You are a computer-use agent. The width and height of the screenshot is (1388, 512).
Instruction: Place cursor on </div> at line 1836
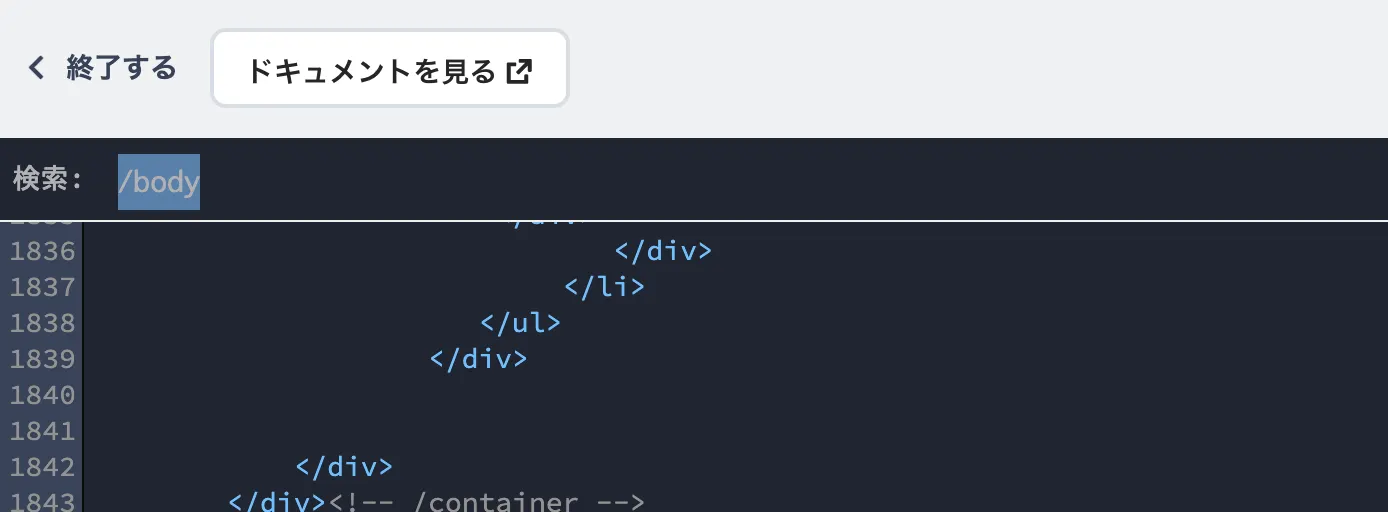point(663,251)
